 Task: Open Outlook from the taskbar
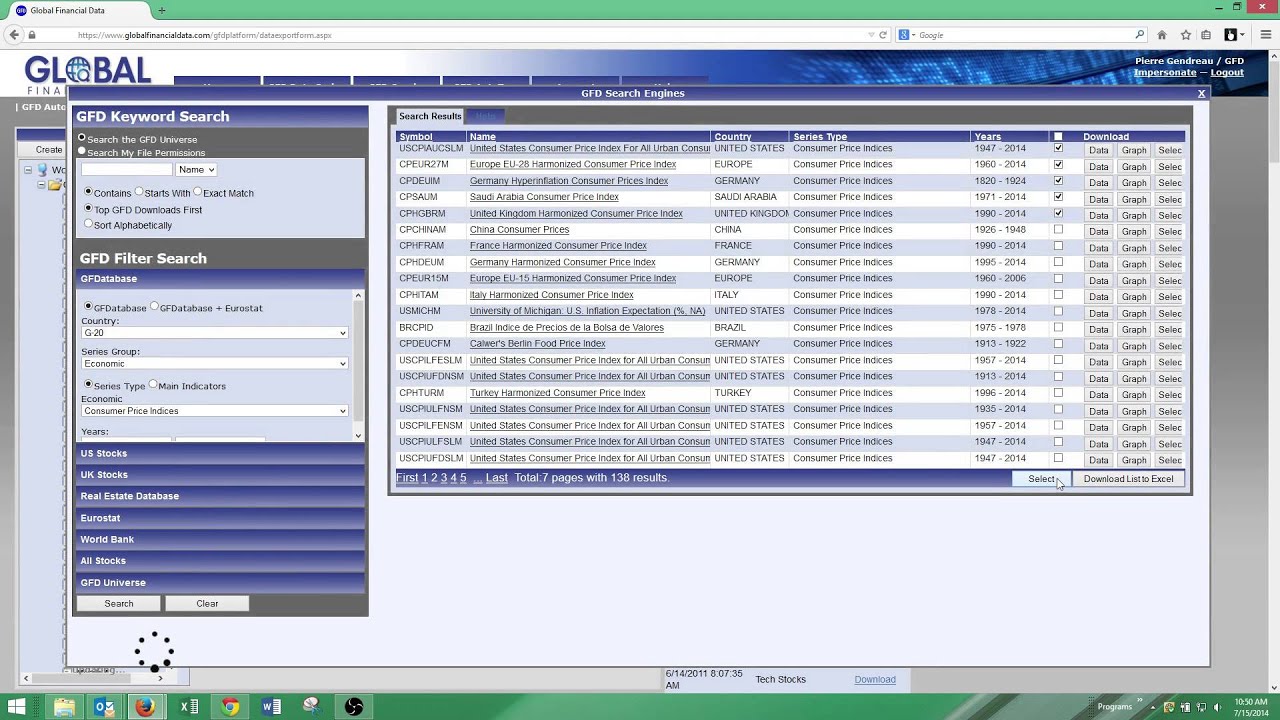click(104, 707)
